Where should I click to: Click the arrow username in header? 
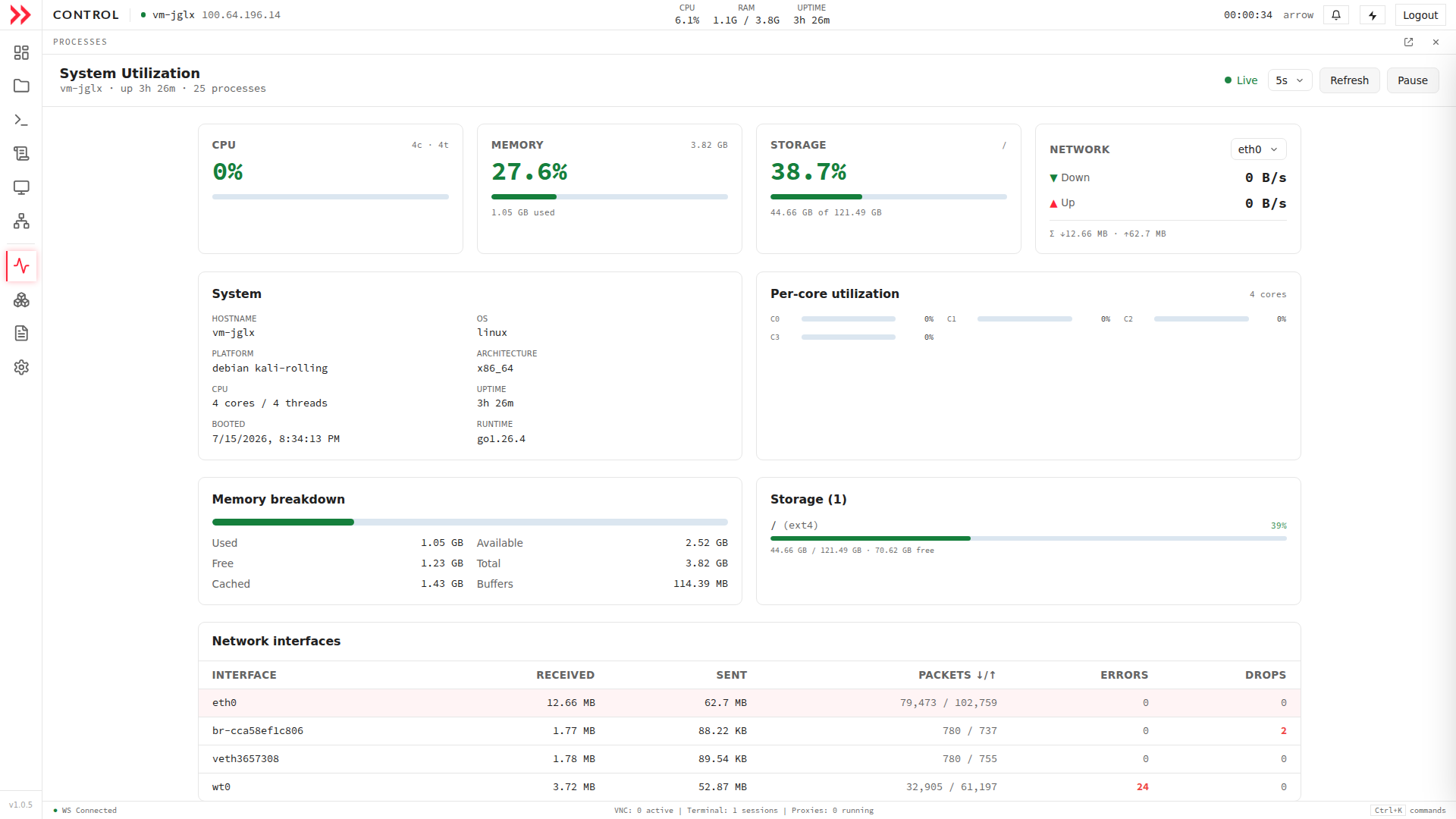pos(1298,15)
